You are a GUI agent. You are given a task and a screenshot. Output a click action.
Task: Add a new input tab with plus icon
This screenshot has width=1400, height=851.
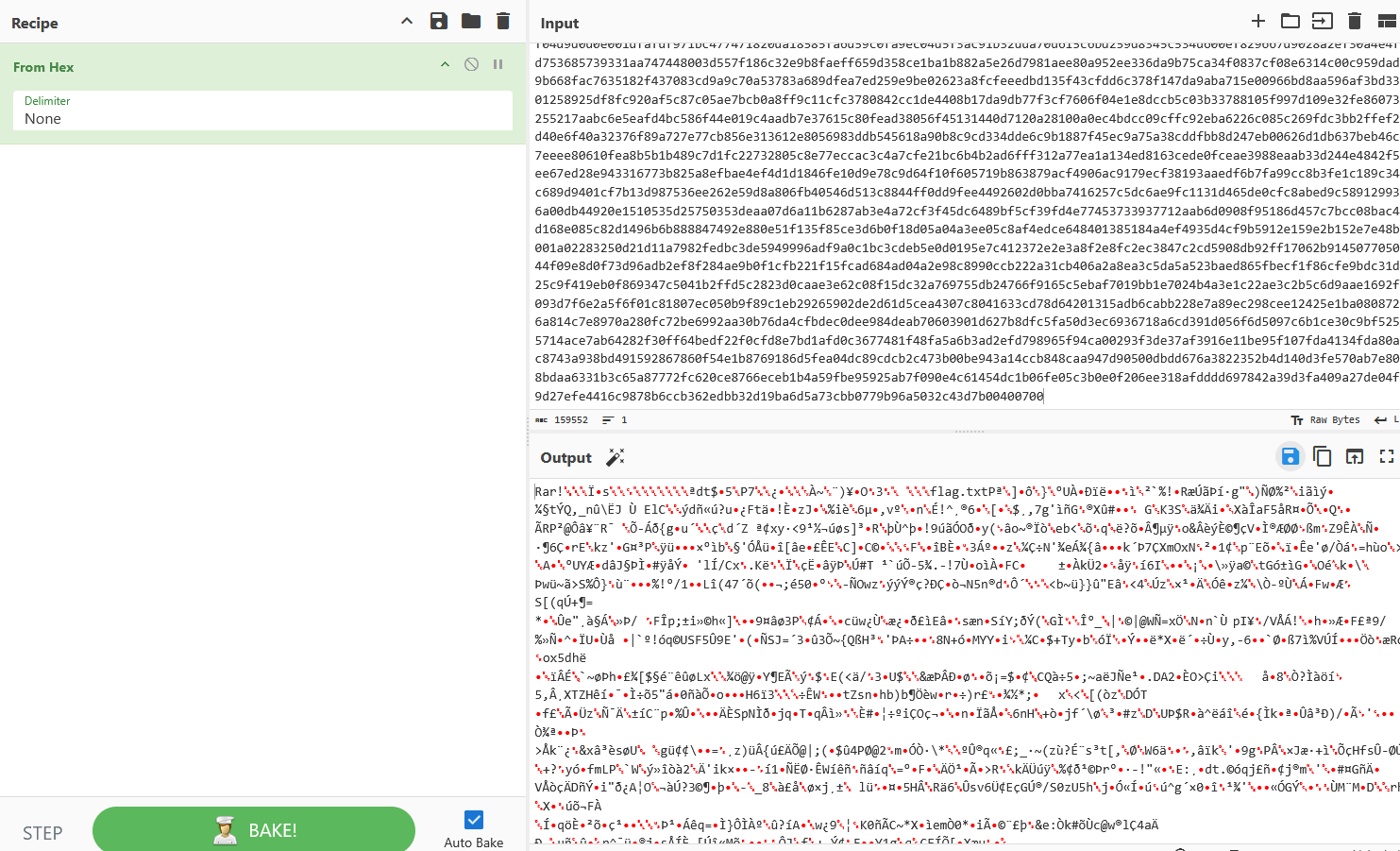click(1258, 21)
